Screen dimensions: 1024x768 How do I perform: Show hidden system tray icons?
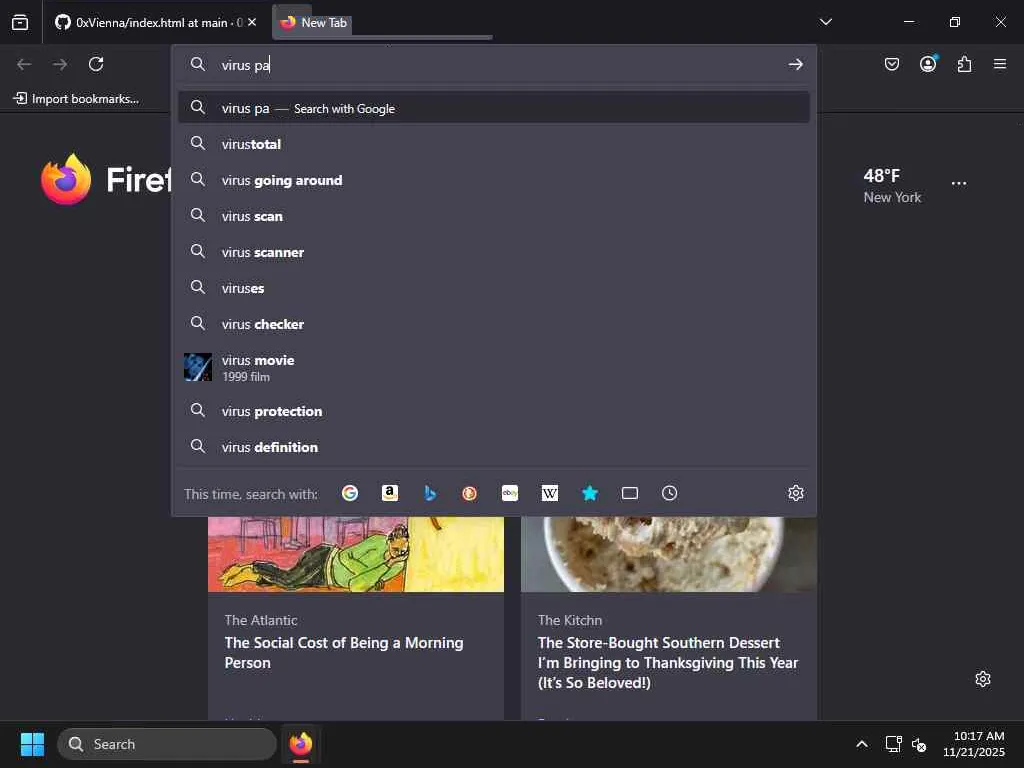862,744
